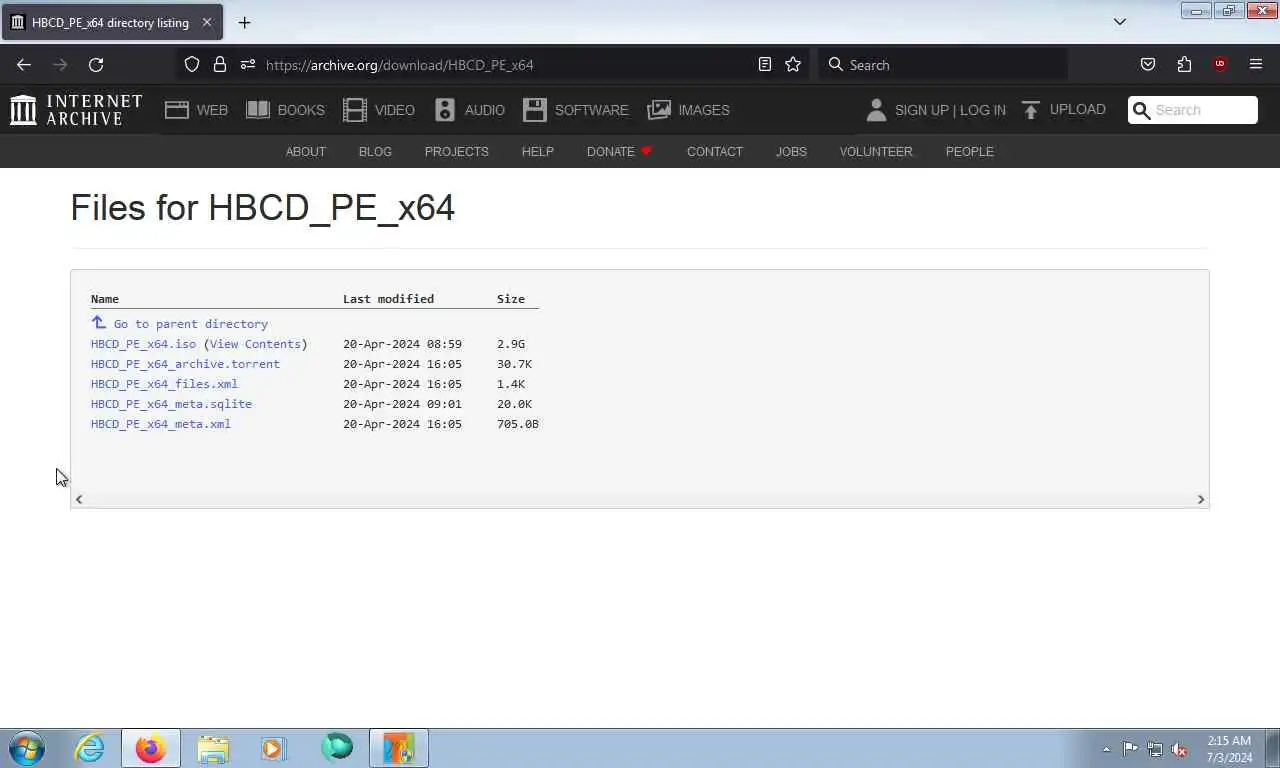The width and height of the screenshot is (1280, 768).
Task: Open HBCD_PE_x64_files.xml
Action: coord(164,384)
